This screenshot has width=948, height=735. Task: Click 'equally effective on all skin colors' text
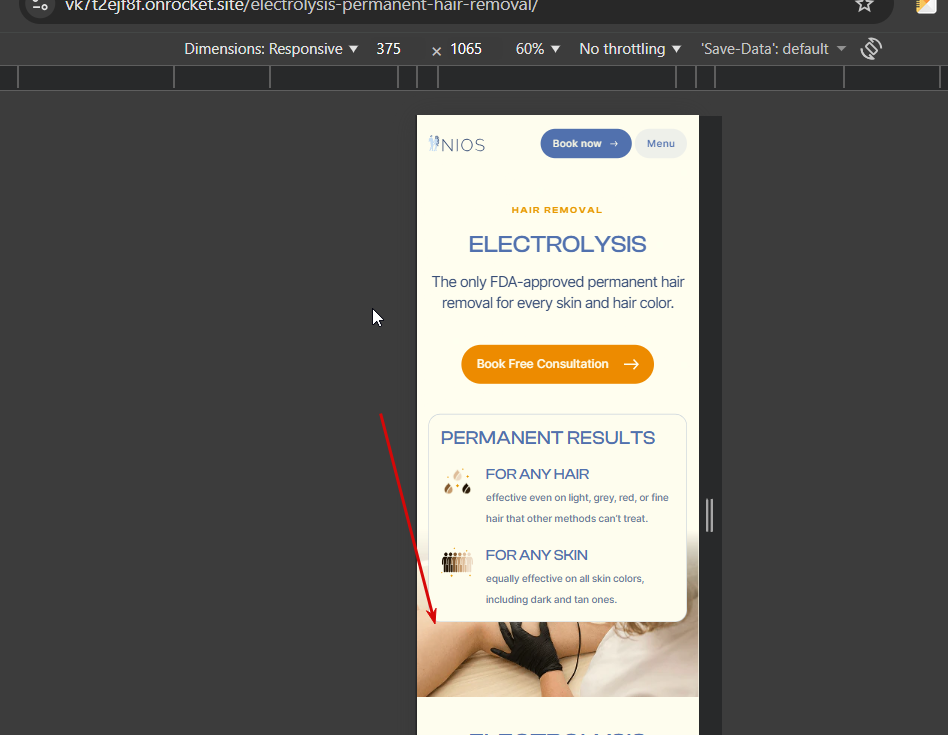(x=565, y=578)
